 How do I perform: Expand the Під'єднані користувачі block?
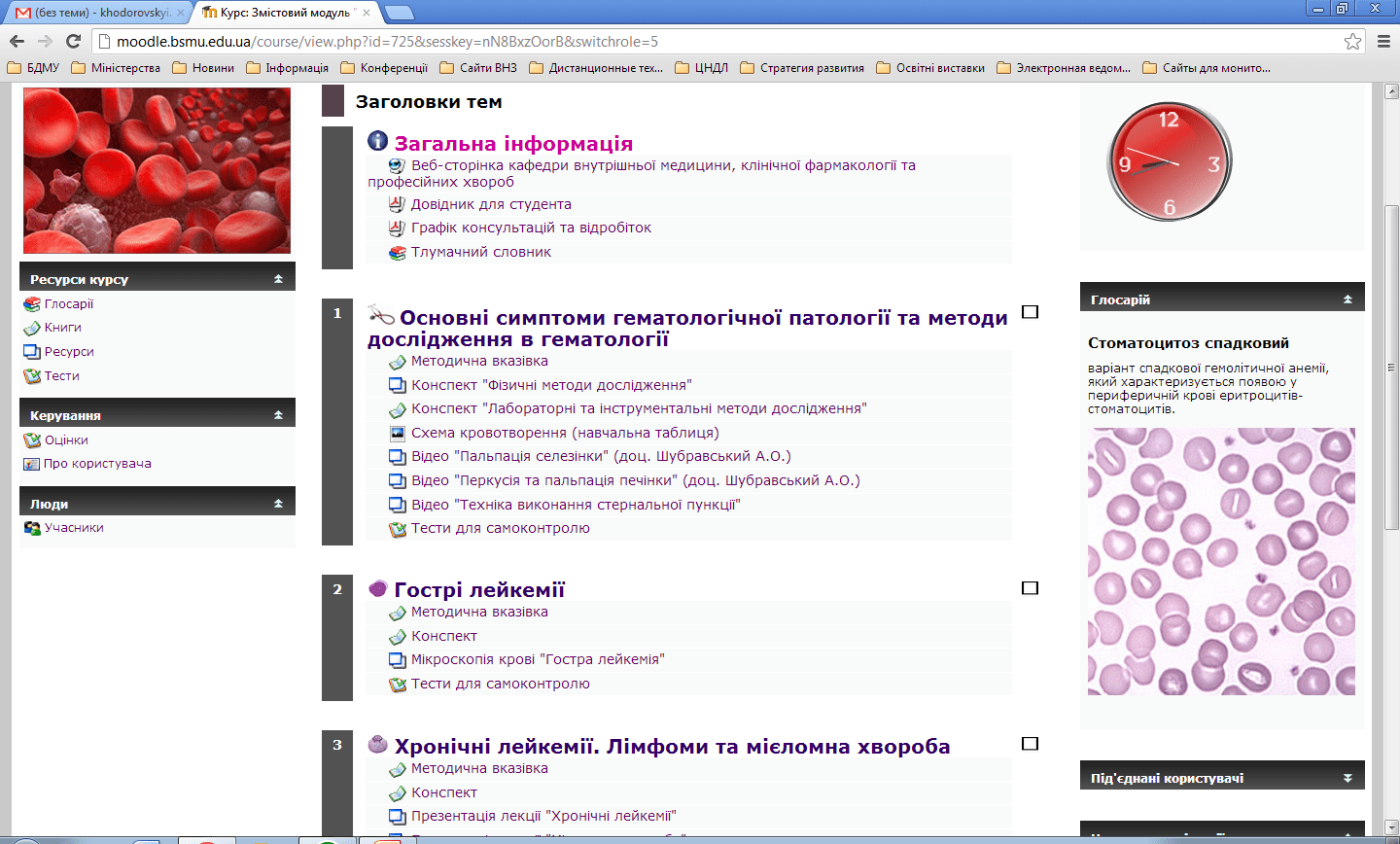click(1347, 778)
